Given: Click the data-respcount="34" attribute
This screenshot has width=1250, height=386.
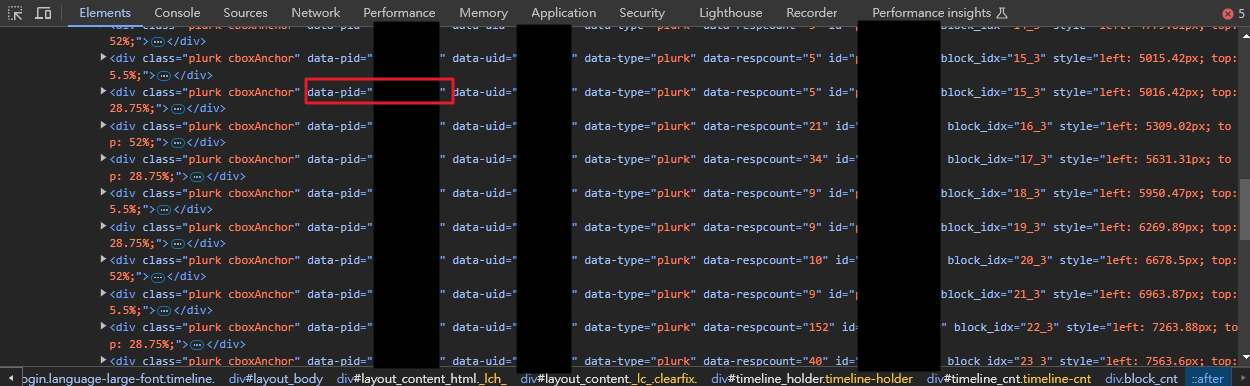Looking at the screenshot, I should tap(766, 159).
